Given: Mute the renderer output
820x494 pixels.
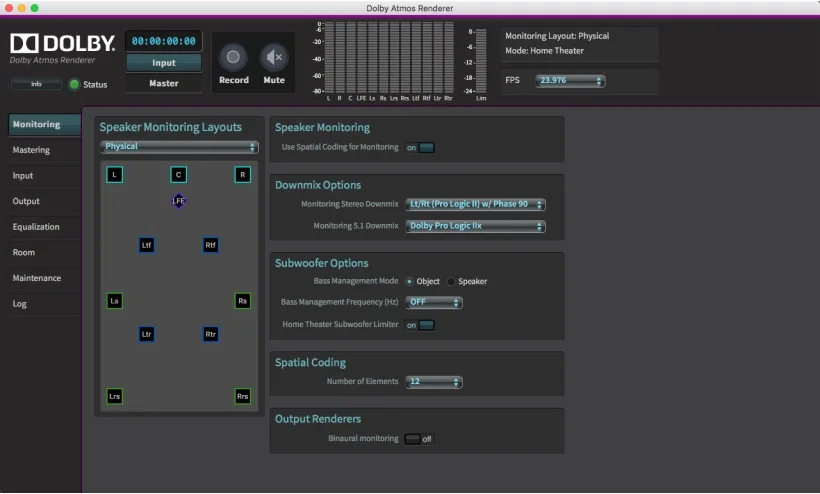Looking at the screenshot, I should (x=274, y=57).
